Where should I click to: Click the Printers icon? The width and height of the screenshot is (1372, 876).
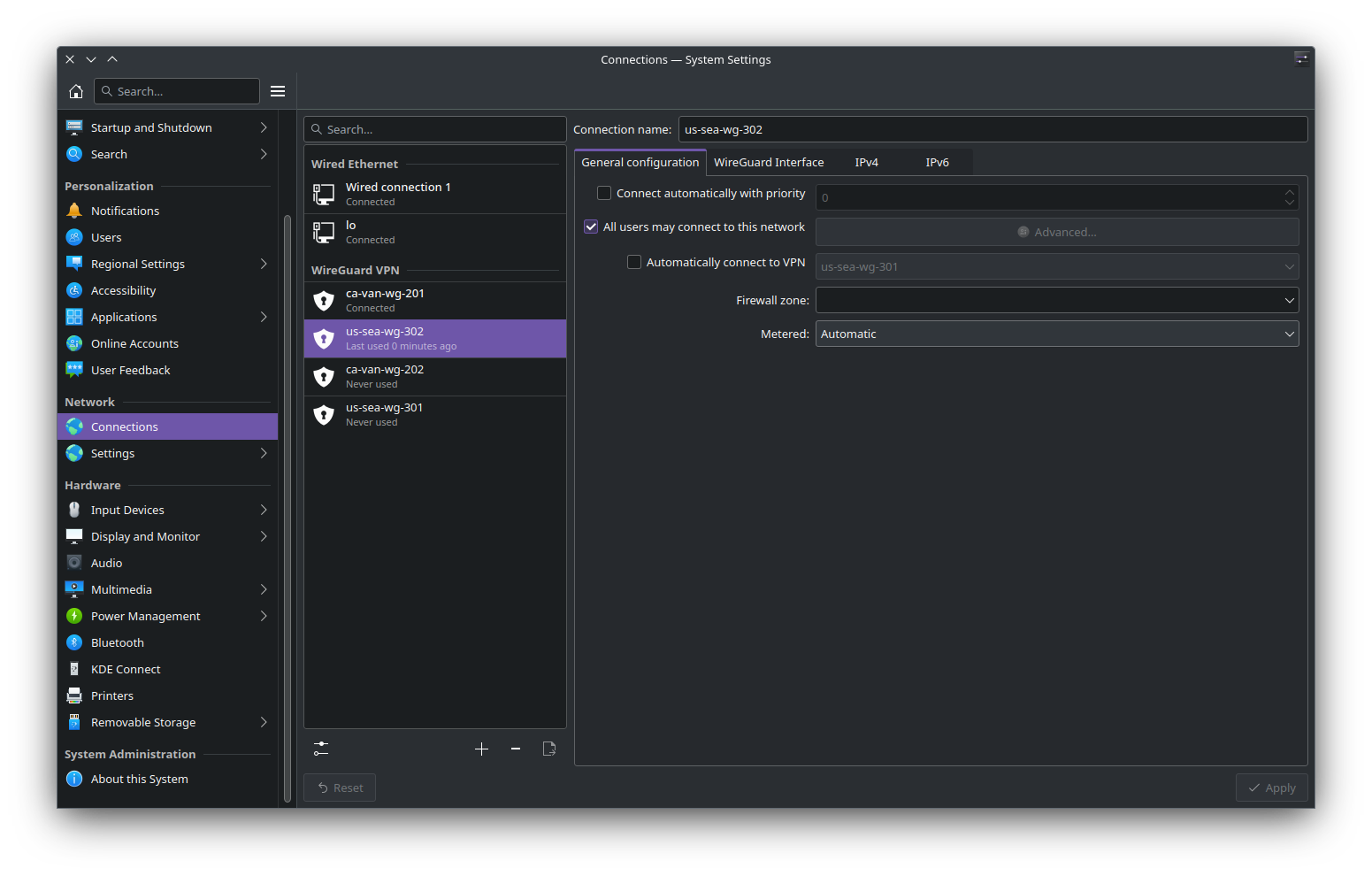coord(74,695)
